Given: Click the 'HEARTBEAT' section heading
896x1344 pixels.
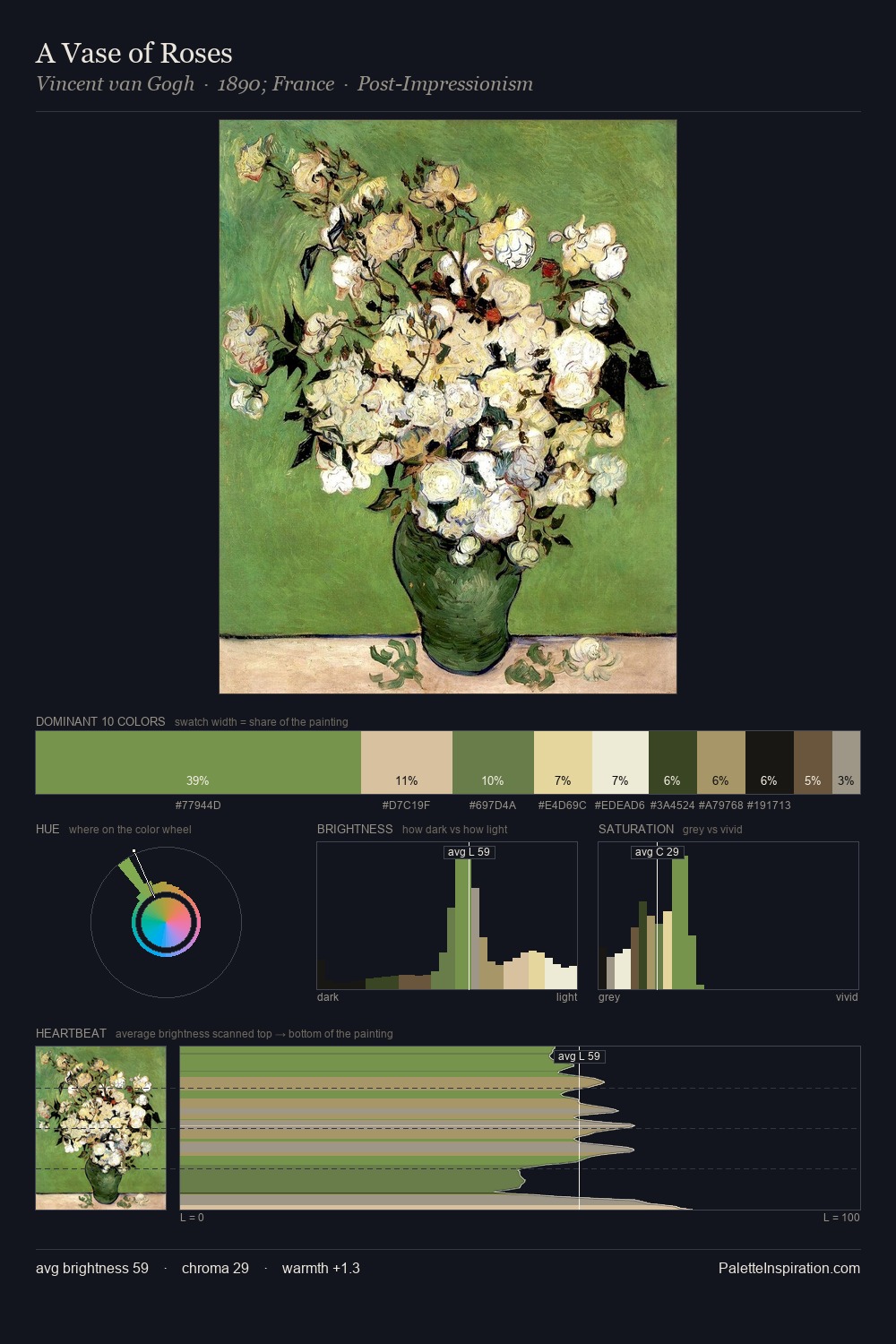Looking at the screenshot, I should point(71,1033).
